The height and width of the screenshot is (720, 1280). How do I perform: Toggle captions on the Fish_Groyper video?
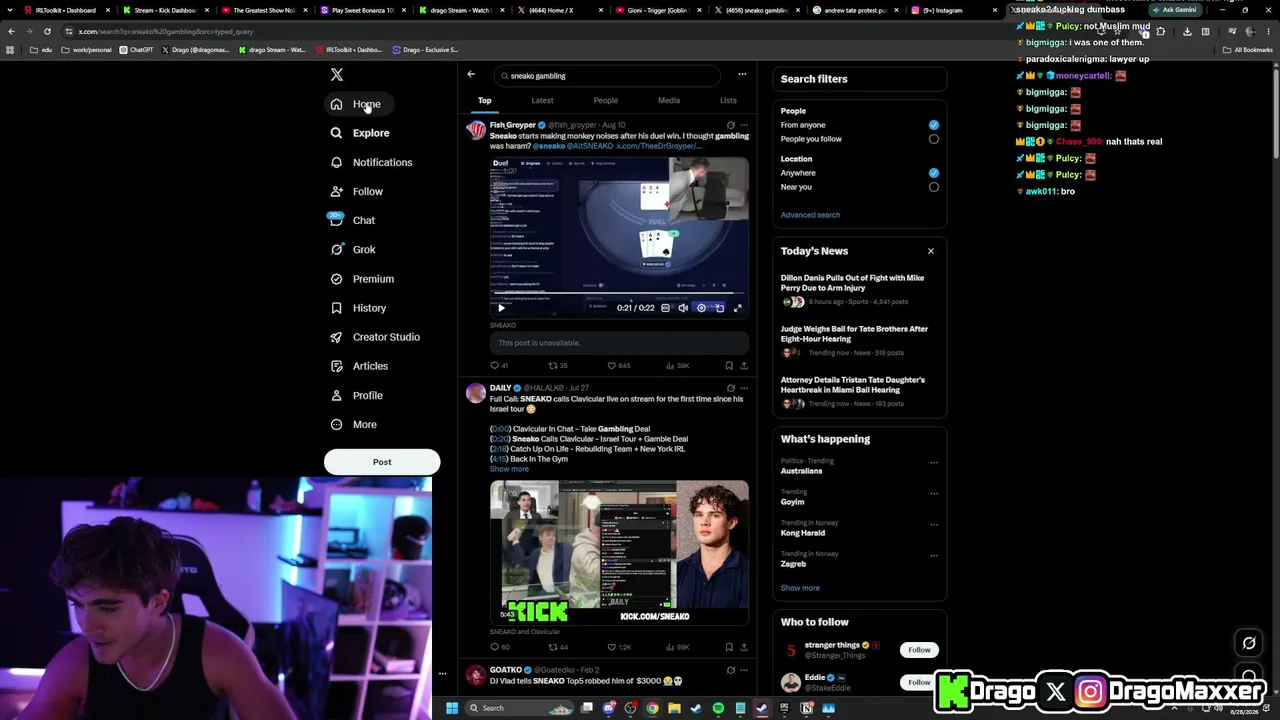pyautogui.click(x=665, y=308)
